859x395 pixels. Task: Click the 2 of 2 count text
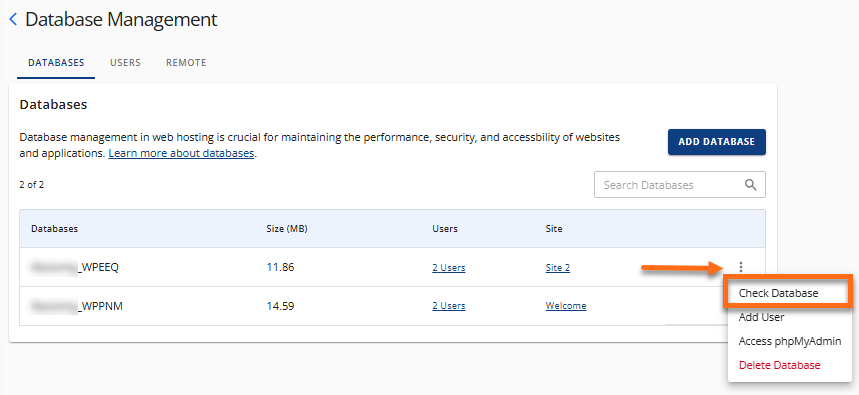pyautogui.click(x=31, y=185)
